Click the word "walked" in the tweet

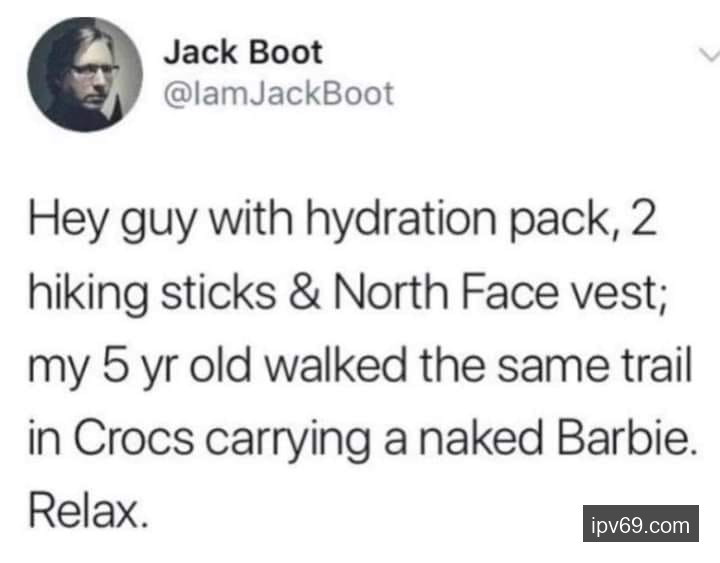[335, 365]
